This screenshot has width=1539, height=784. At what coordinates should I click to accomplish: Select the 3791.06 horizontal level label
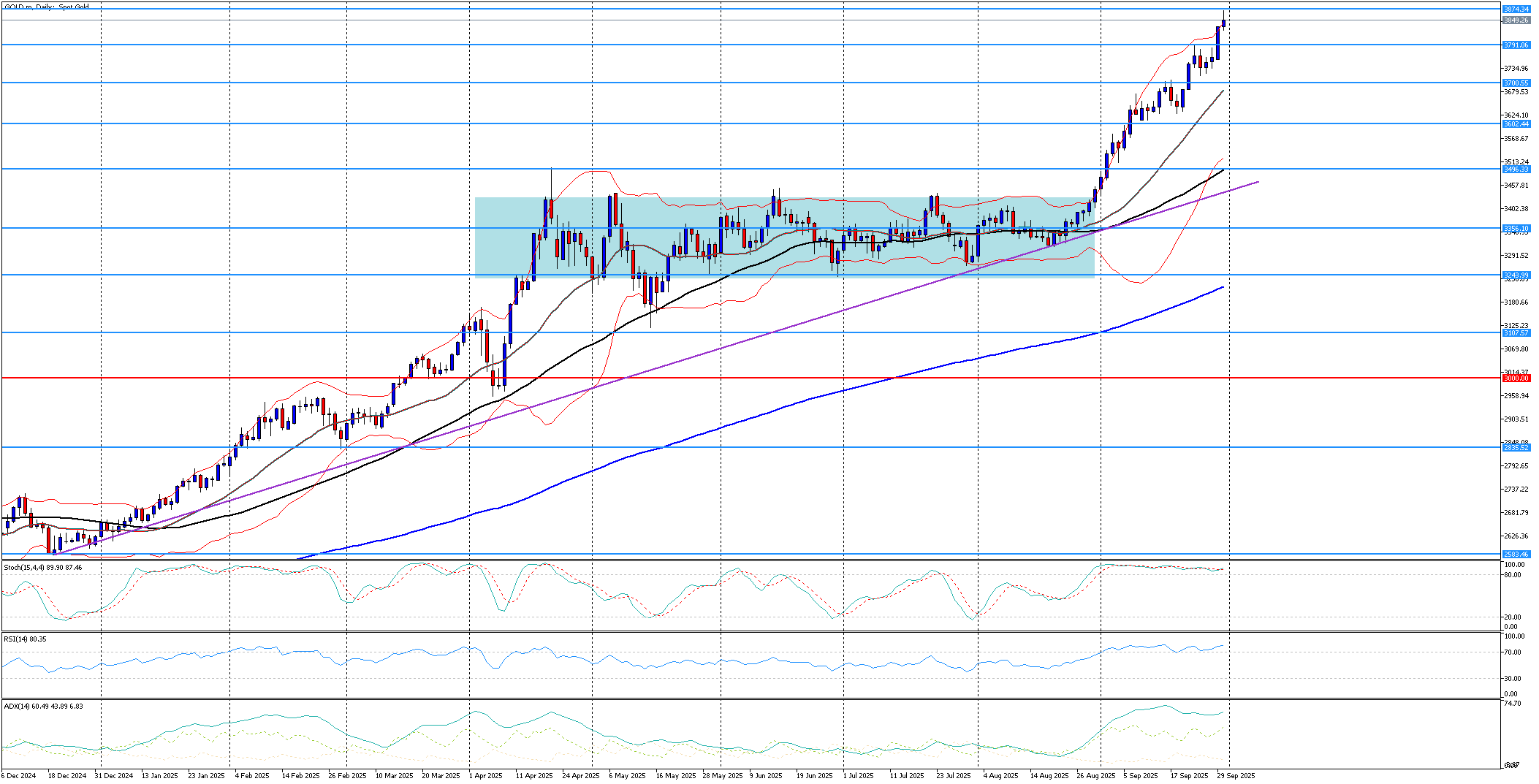[x=1516, y=45]
